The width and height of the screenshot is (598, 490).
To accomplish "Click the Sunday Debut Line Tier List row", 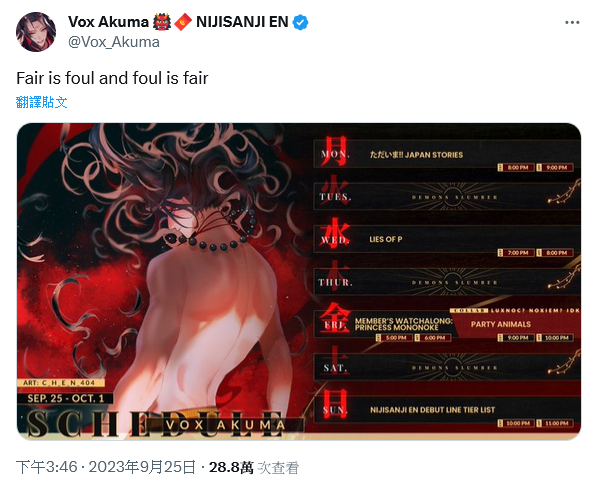I will [447, 412].
